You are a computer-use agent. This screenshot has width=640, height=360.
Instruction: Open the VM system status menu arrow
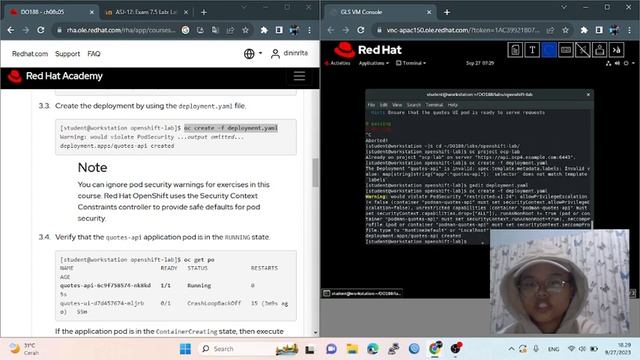pyautogui.click(x=633, y=63)
